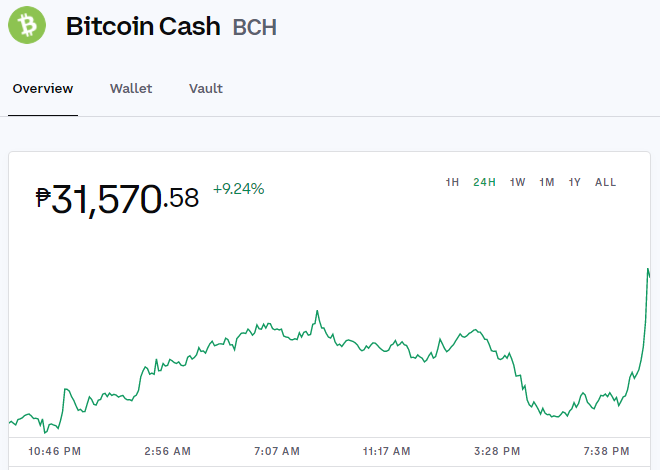Click the 2:56 AM axis label
This screenshot has width=660, height=470.
pos(168,451)
